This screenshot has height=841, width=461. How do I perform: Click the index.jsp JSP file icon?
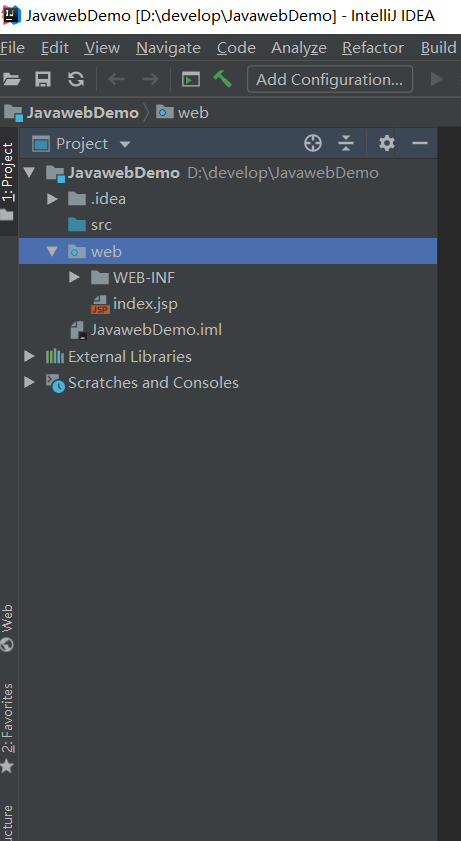coord(100,304)
